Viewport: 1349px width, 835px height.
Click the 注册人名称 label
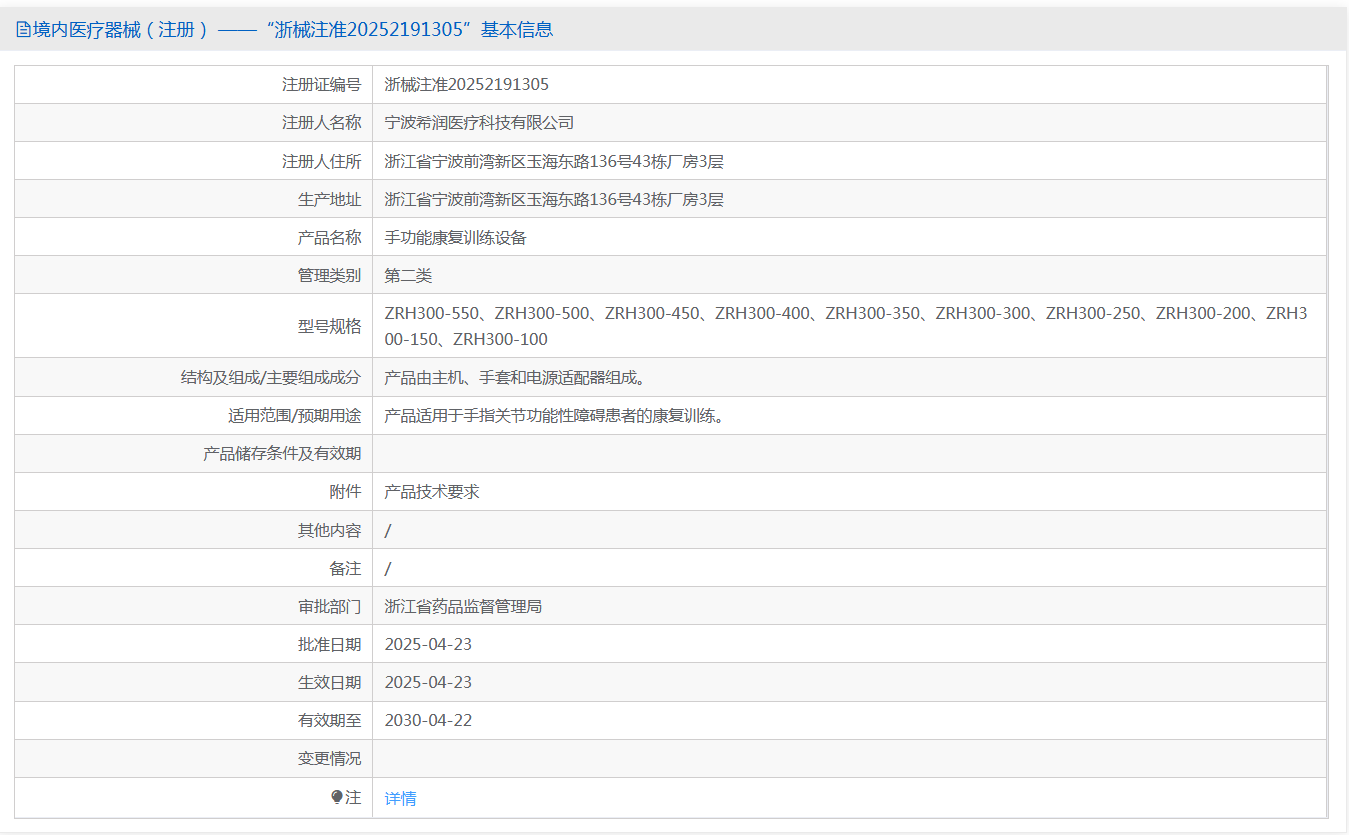tap(321, 123)
